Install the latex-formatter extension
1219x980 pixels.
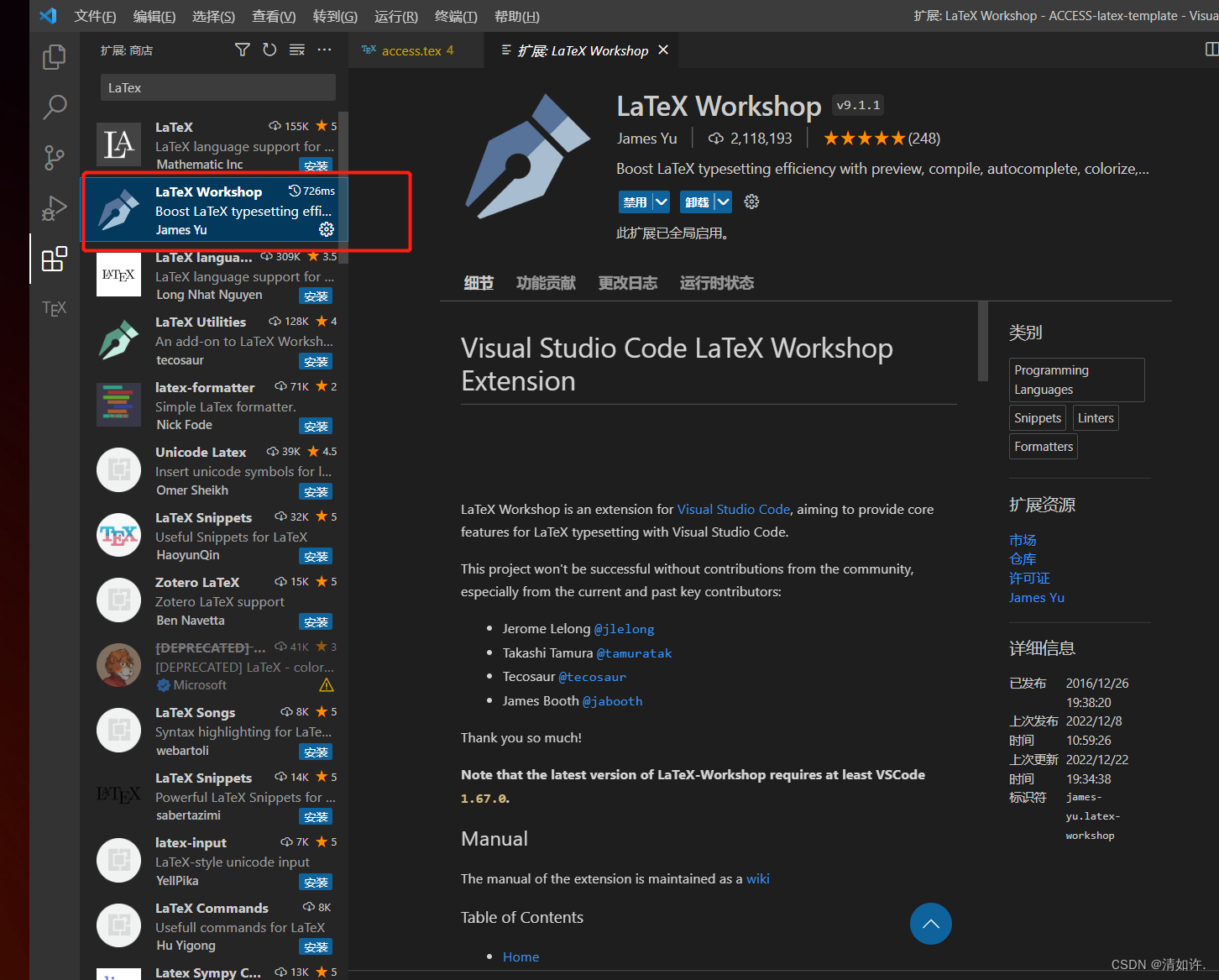point(316,426)
